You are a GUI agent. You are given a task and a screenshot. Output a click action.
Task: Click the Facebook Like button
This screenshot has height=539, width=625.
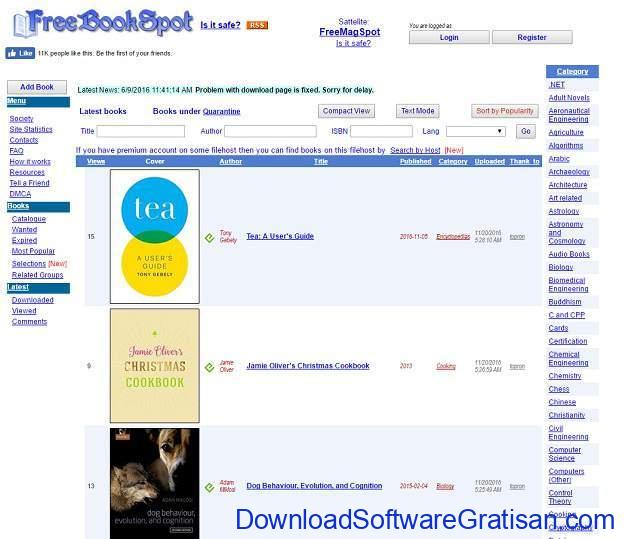tap(20, 53)
